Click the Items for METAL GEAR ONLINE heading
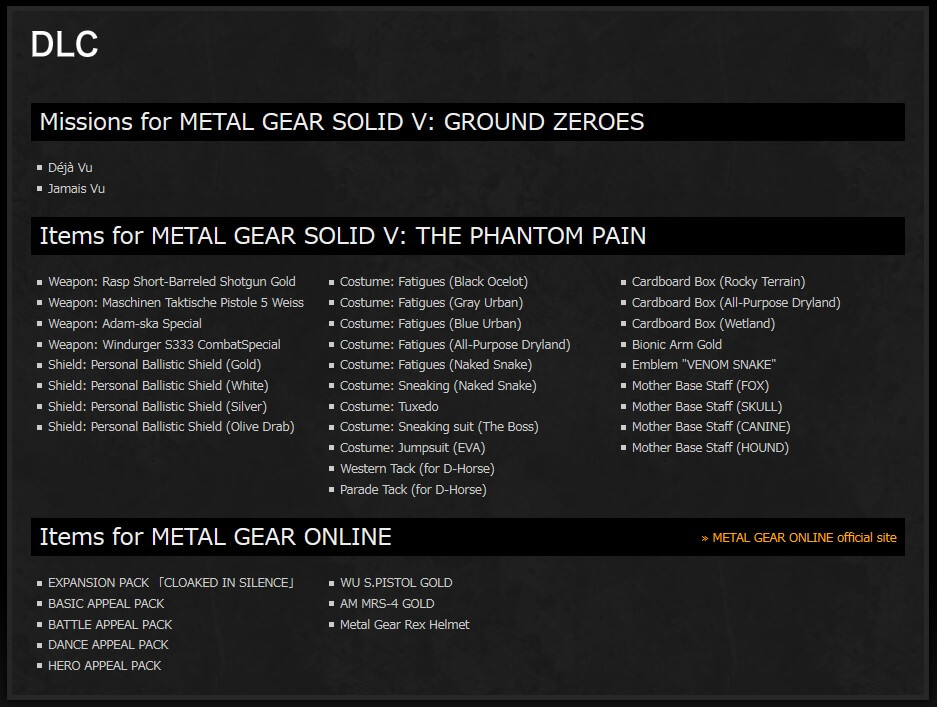The width and height of the screenshot is (937, 707). pos(215,537)
